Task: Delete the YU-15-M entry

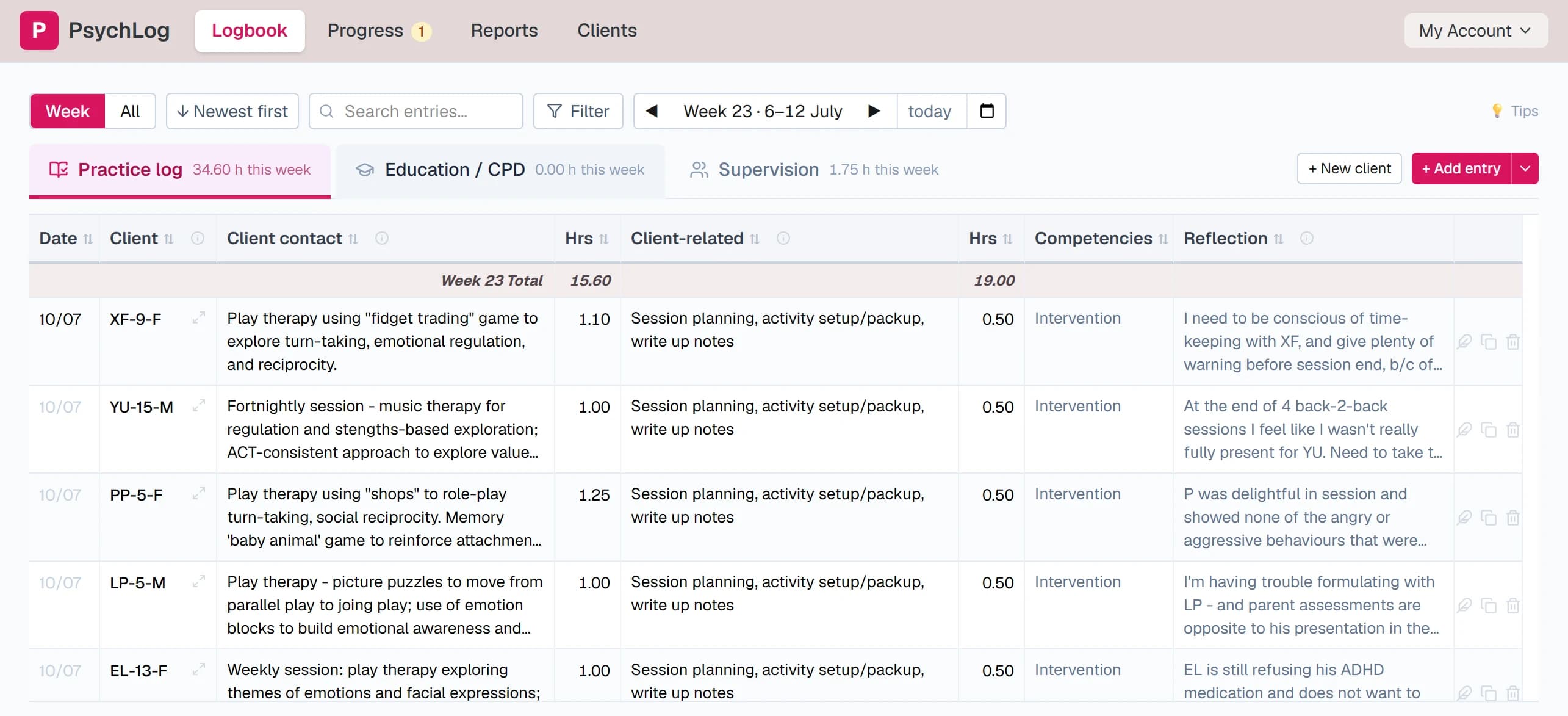Action: click(1513, 430)
